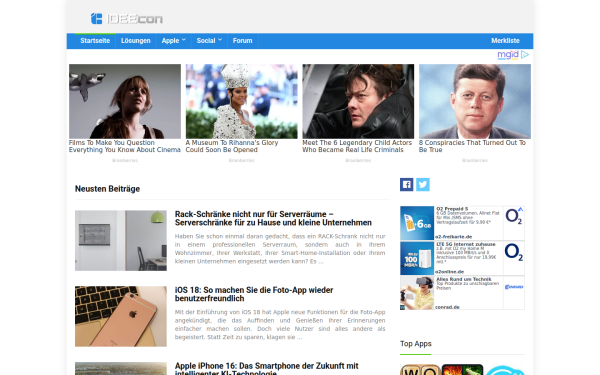Open the Twitter share icon
Viewport: 600px width, 375px height.
[x=423, y=184]
